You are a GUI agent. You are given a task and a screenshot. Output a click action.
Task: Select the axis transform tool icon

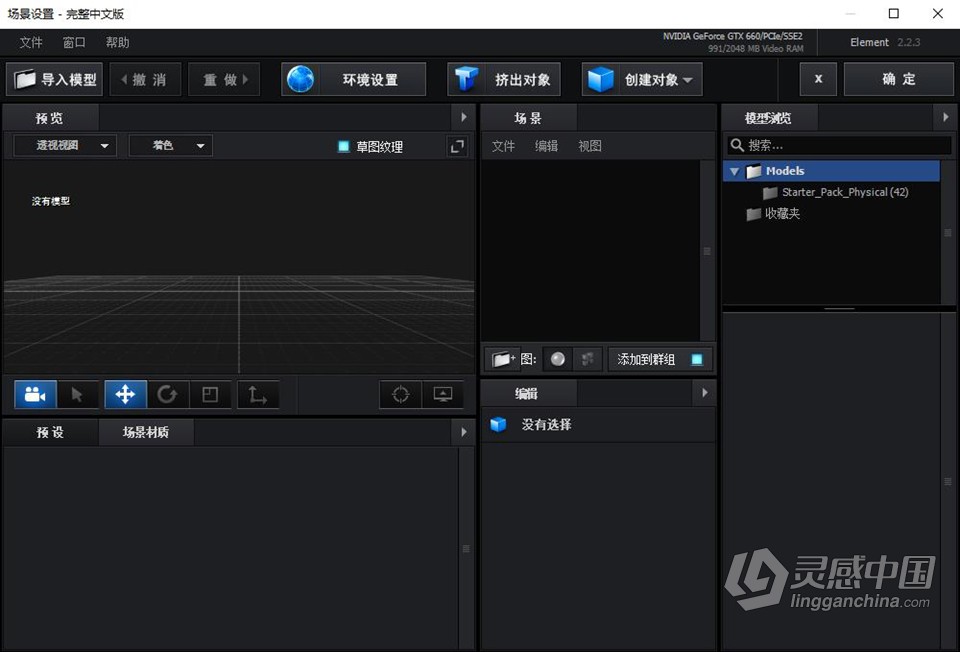pyautogui.click(x=258, y=394)
